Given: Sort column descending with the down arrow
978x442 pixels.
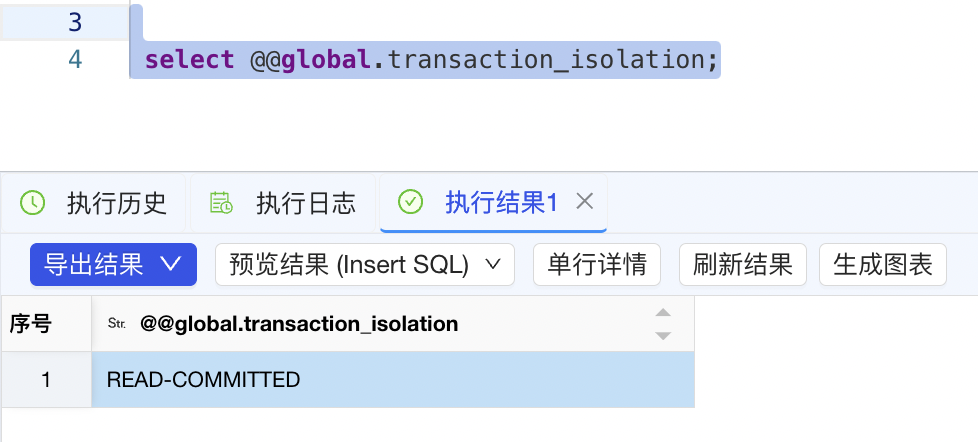Looking at the screenshot, I should (662, 335).
